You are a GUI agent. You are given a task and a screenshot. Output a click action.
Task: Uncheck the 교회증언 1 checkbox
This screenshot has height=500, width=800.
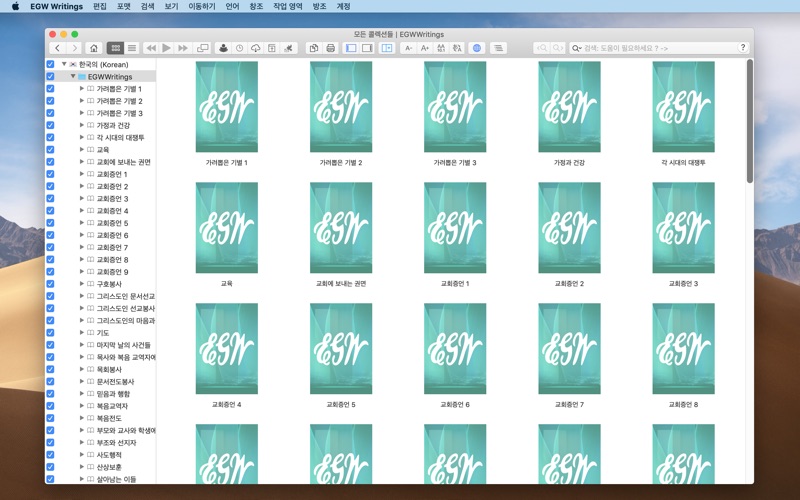50,174
